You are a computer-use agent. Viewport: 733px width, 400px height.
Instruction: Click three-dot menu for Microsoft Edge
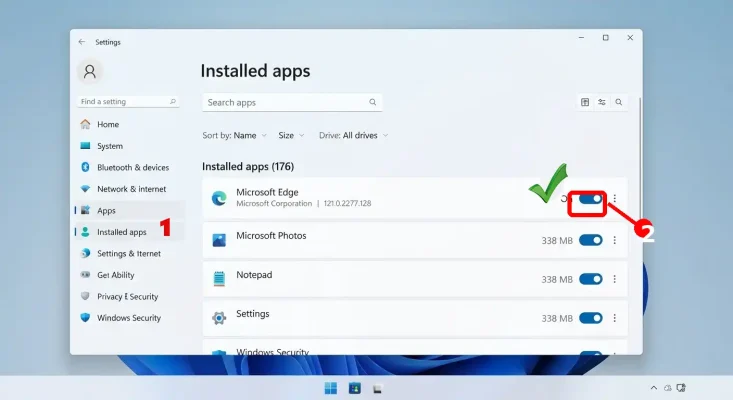pos(615,199)
